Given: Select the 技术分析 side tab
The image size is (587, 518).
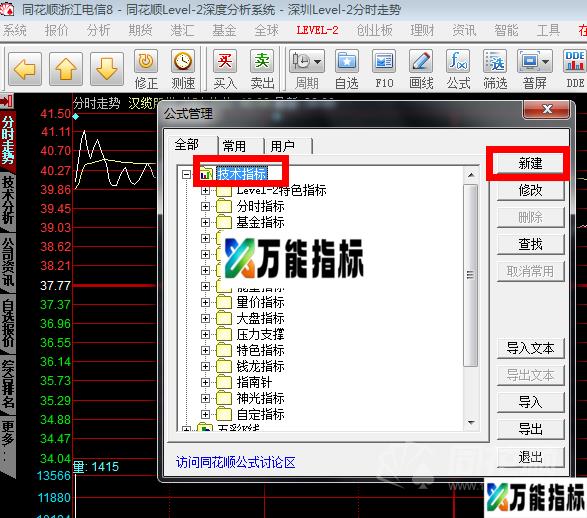Looking at the screenshot, I should pyautogui.click(x=7, y=201).
